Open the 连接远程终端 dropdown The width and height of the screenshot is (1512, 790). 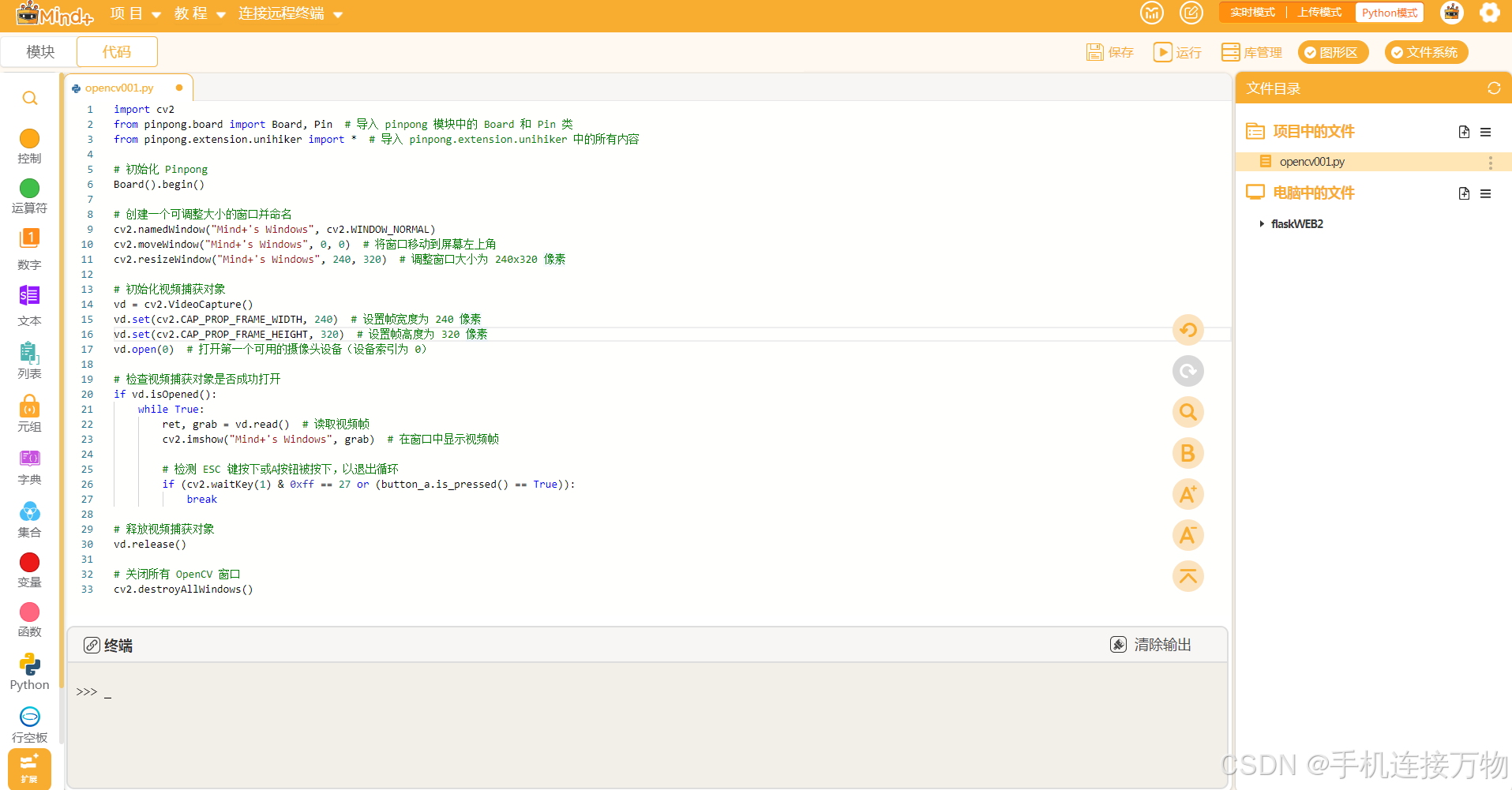(x=290, y=13)
